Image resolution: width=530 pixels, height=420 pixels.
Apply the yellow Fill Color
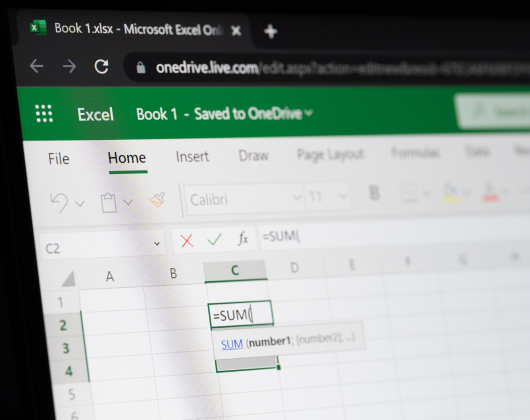tap(451, 192)
